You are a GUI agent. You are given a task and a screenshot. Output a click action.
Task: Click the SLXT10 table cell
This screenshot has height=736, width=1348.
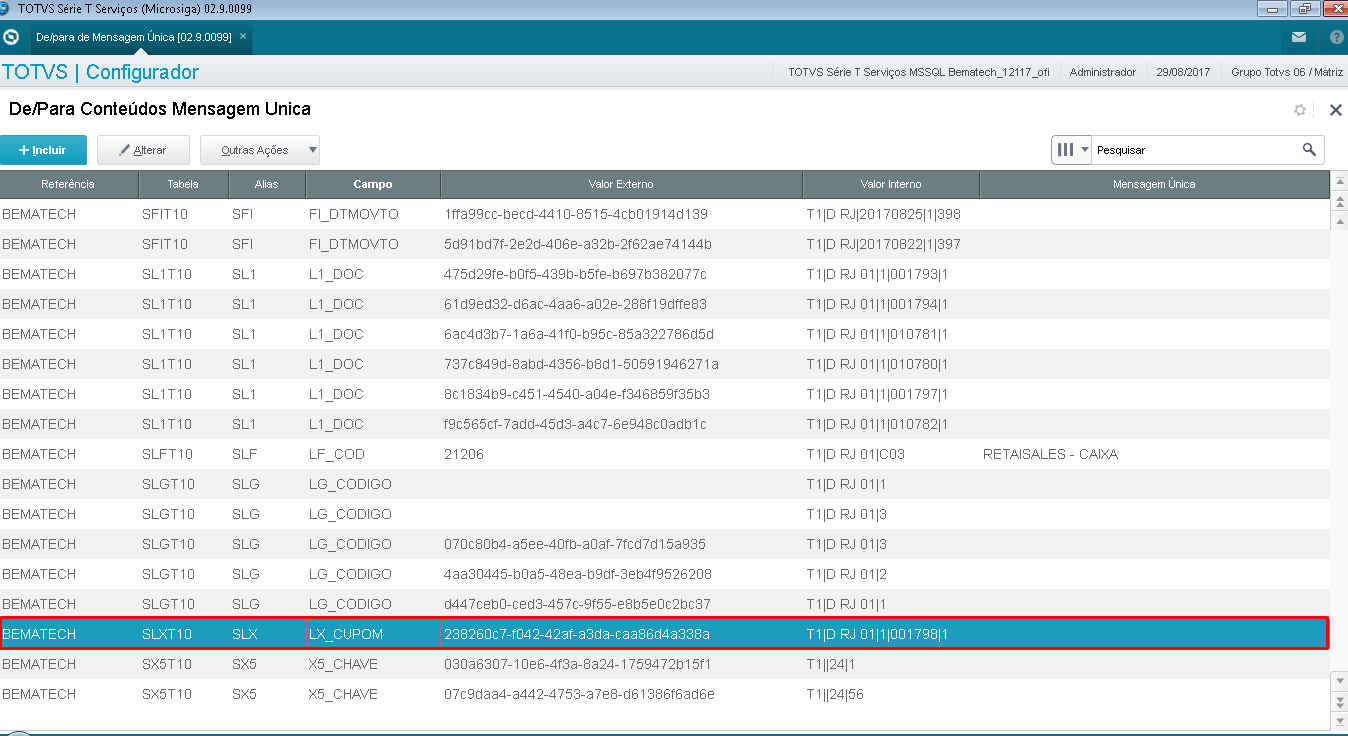tap(167, 634)
